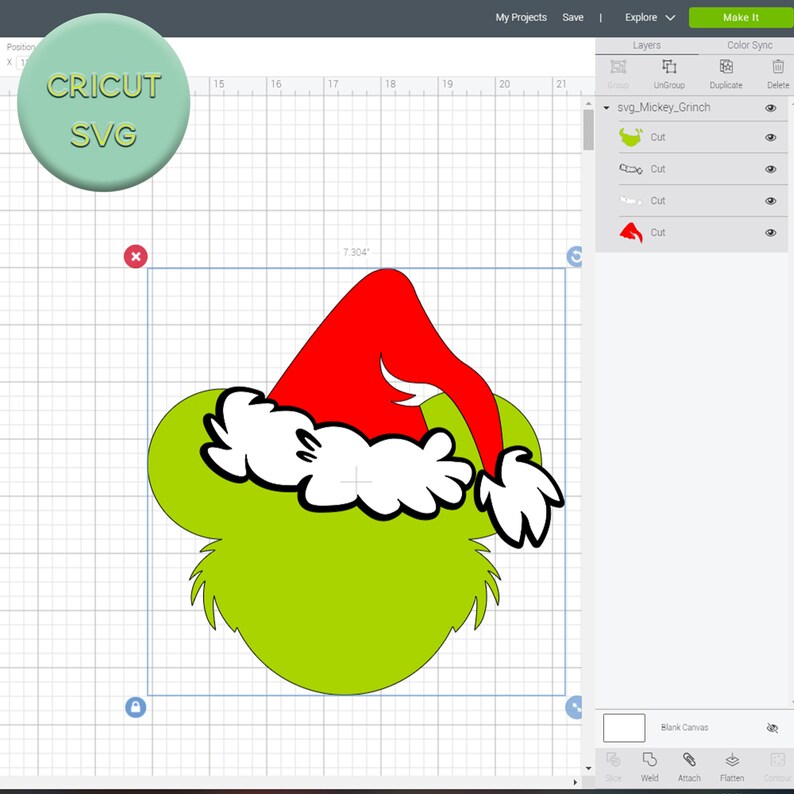Click the green Grinch face shape on canvas
Viewport: 794px width, 794px height.
coord(344,598)
